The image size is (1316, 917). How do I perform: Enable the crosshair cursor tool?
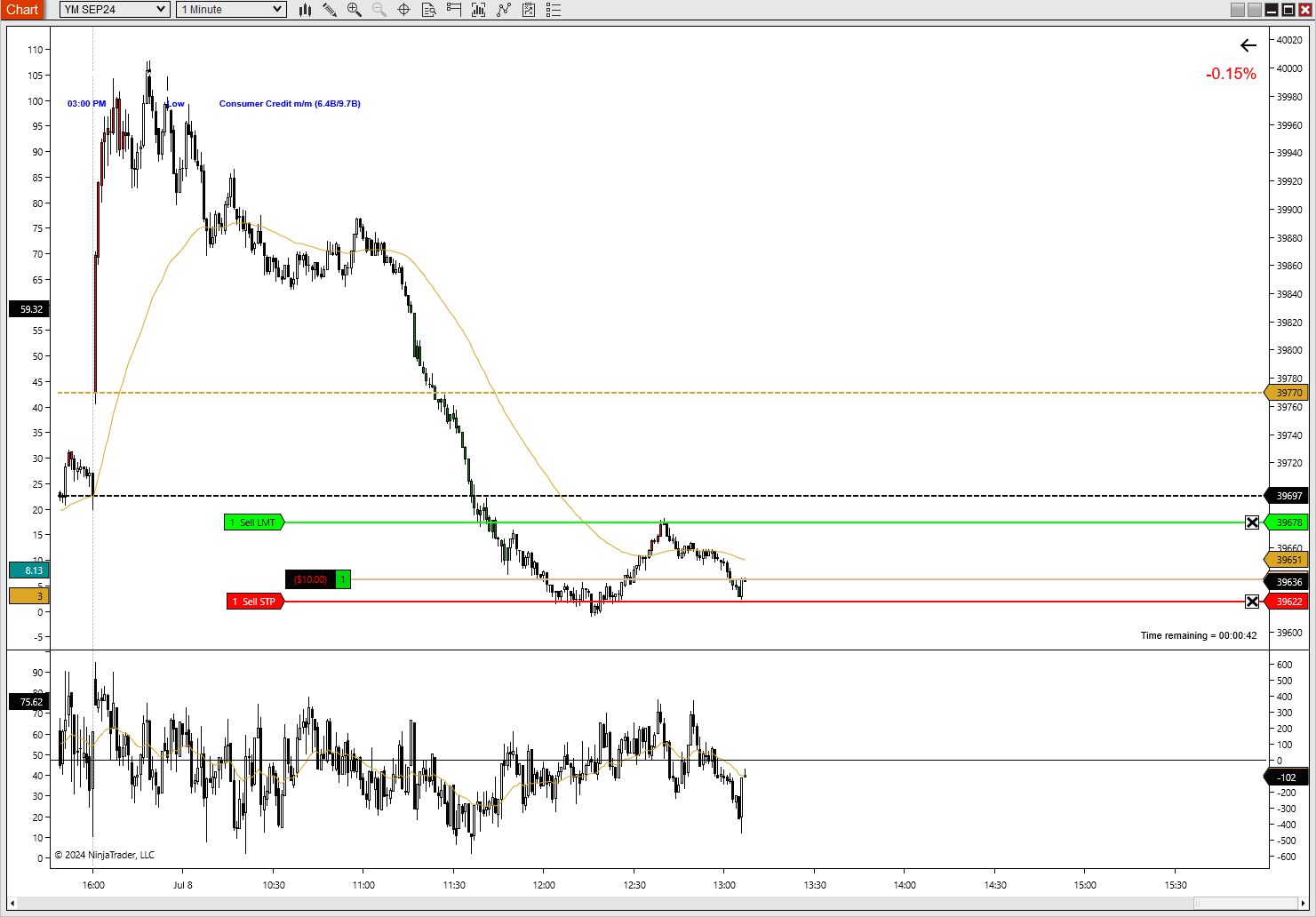click(404, 10)
